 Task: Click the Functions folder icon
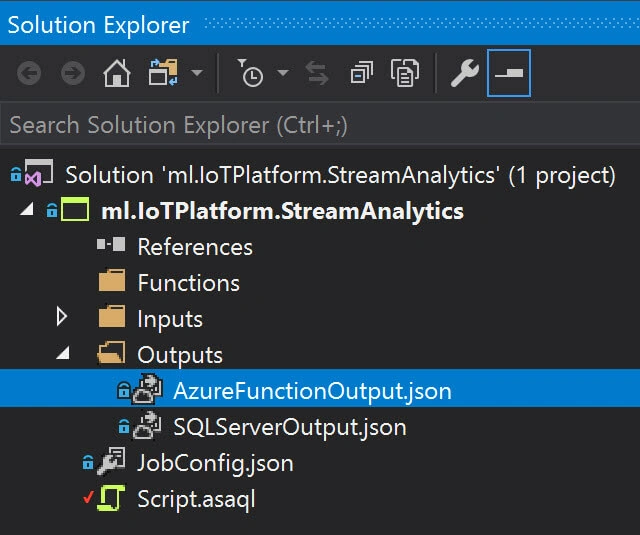(112, 280)
